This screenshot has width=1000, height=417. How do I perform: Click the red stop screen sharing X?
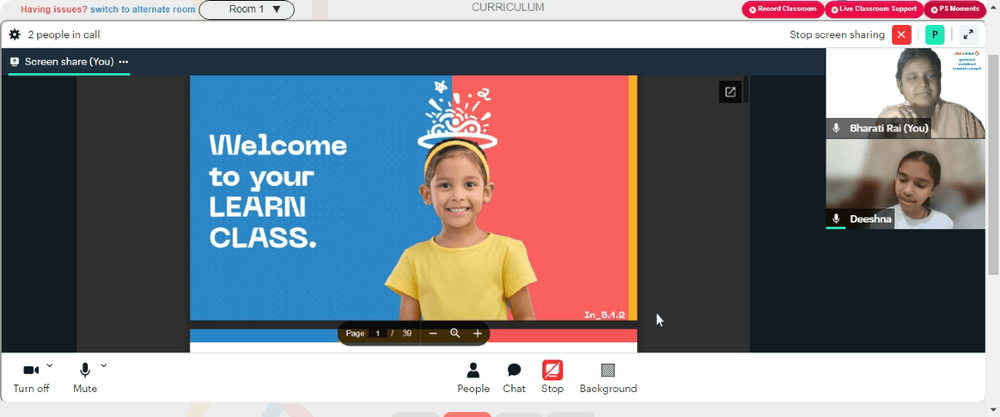(901, 35)
